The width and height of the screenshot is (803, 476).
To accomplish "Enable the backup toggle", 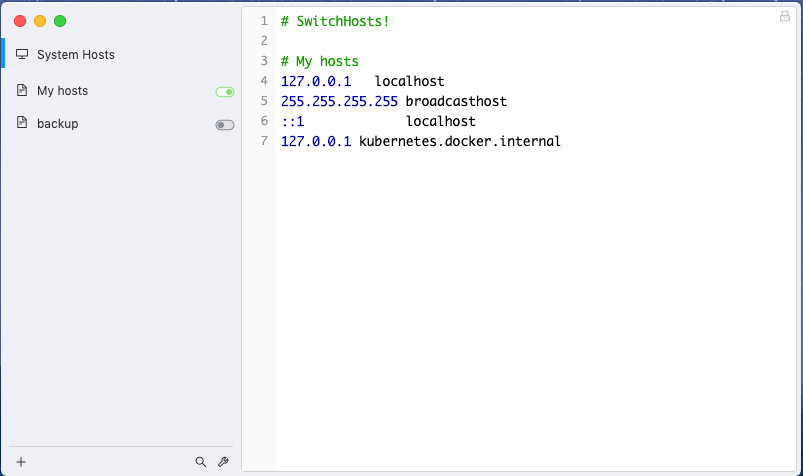I will pos(225,125).
